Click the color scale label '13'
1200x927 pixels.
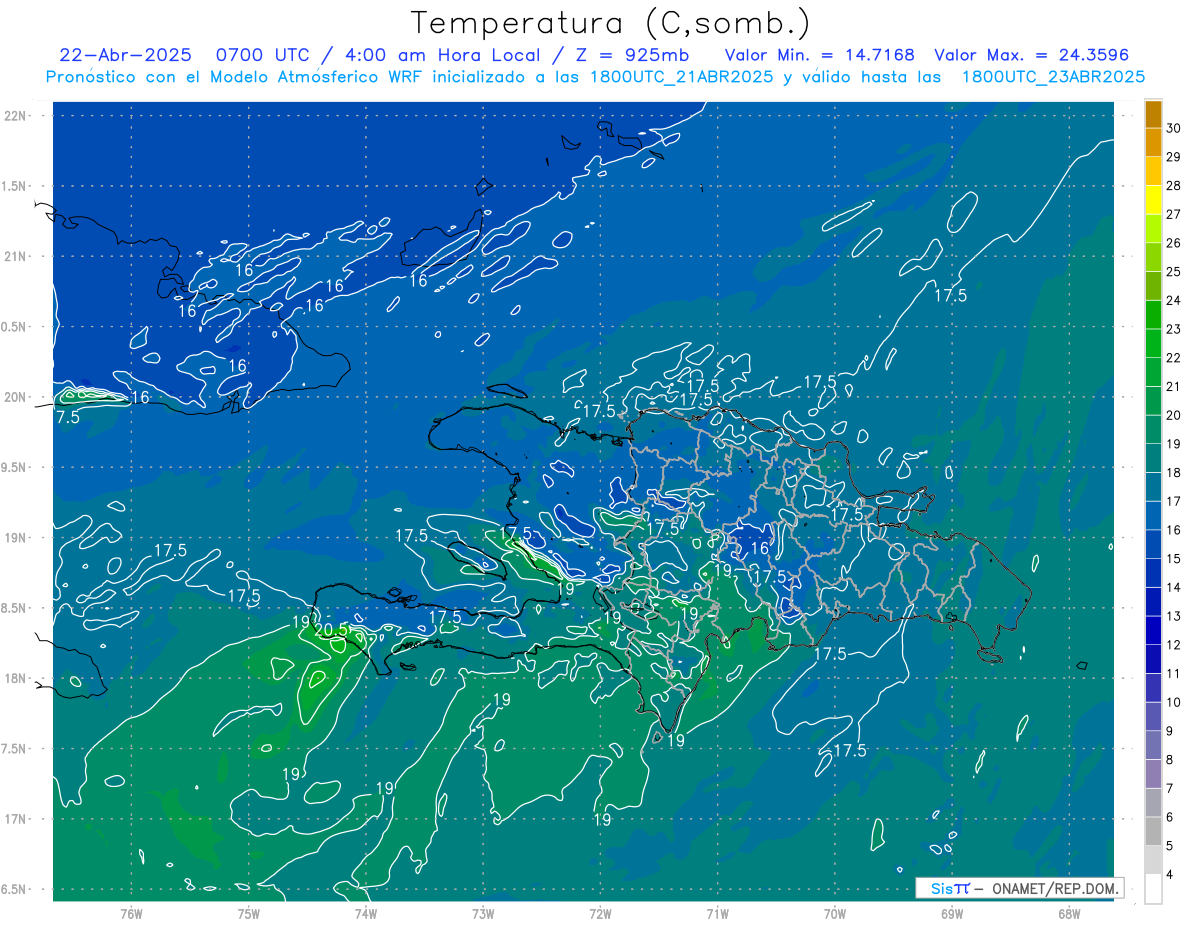coord(1174,616)
